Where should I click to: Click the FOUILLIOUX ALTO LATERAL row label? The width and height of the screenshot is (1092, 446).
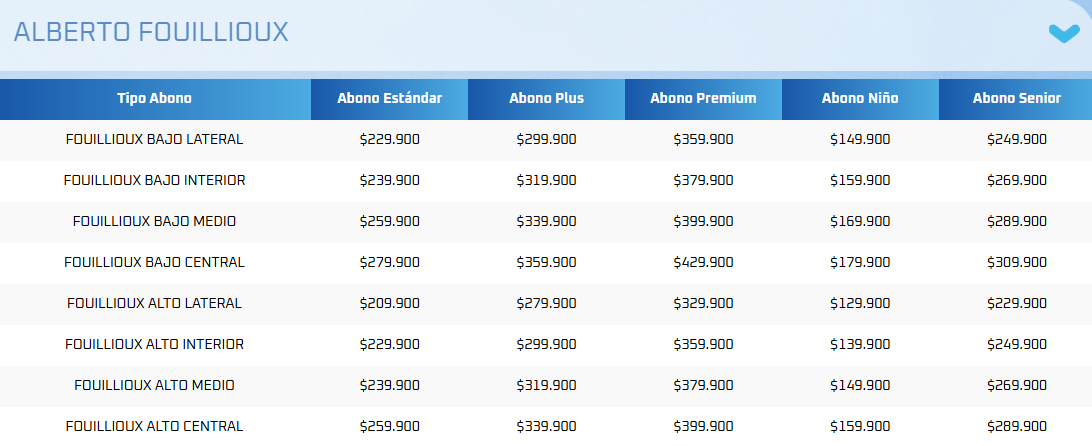154,303
